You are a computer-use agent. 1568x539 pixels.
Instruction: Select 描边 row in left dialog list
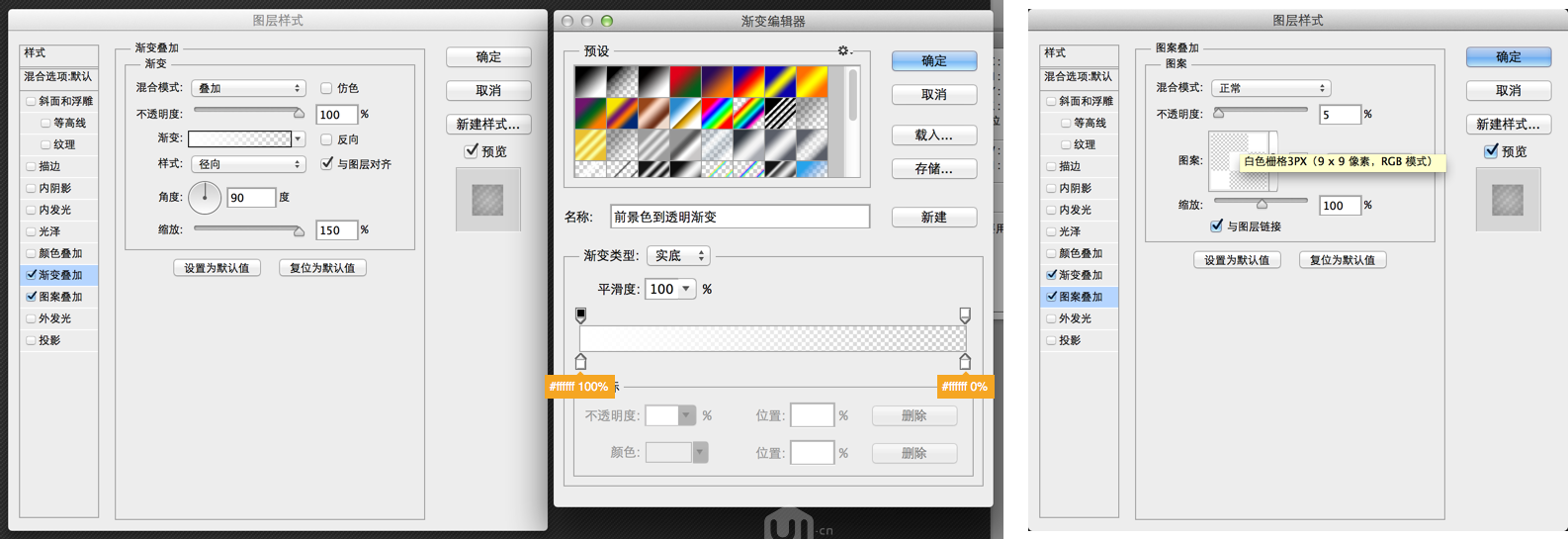(59, 166)
